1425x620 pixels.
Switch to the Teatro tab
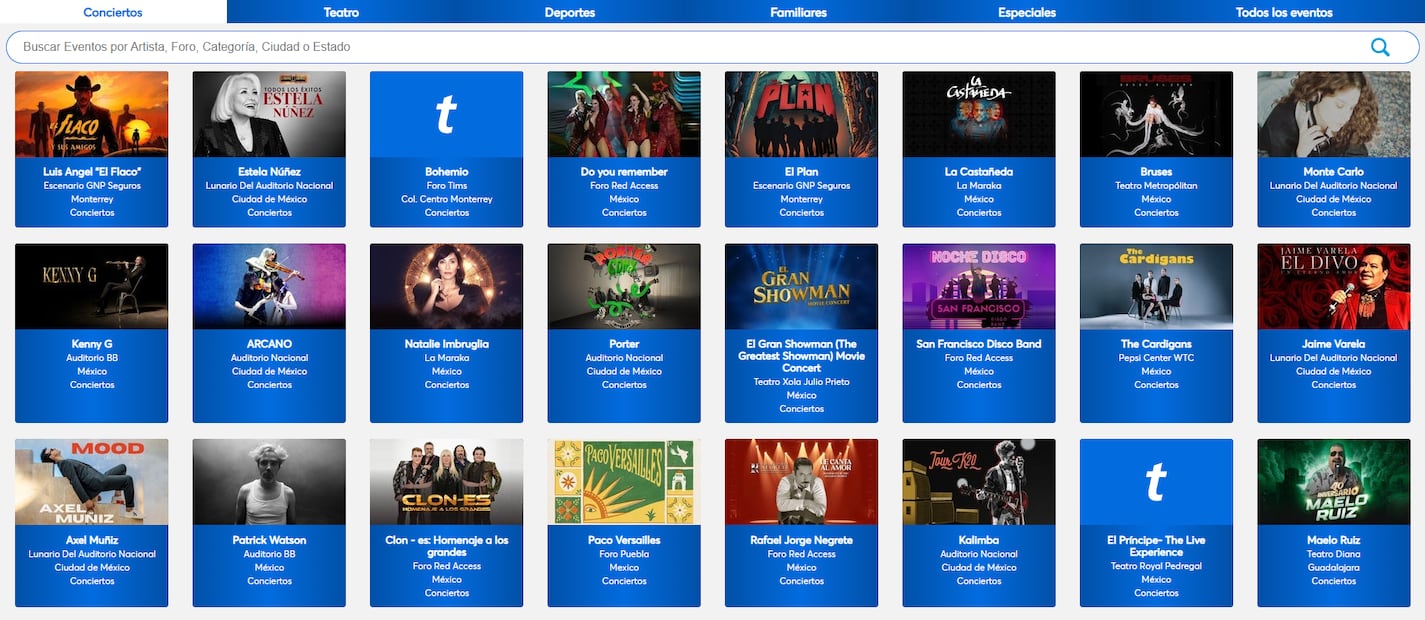pyautogui.click(x=341, y=12)
